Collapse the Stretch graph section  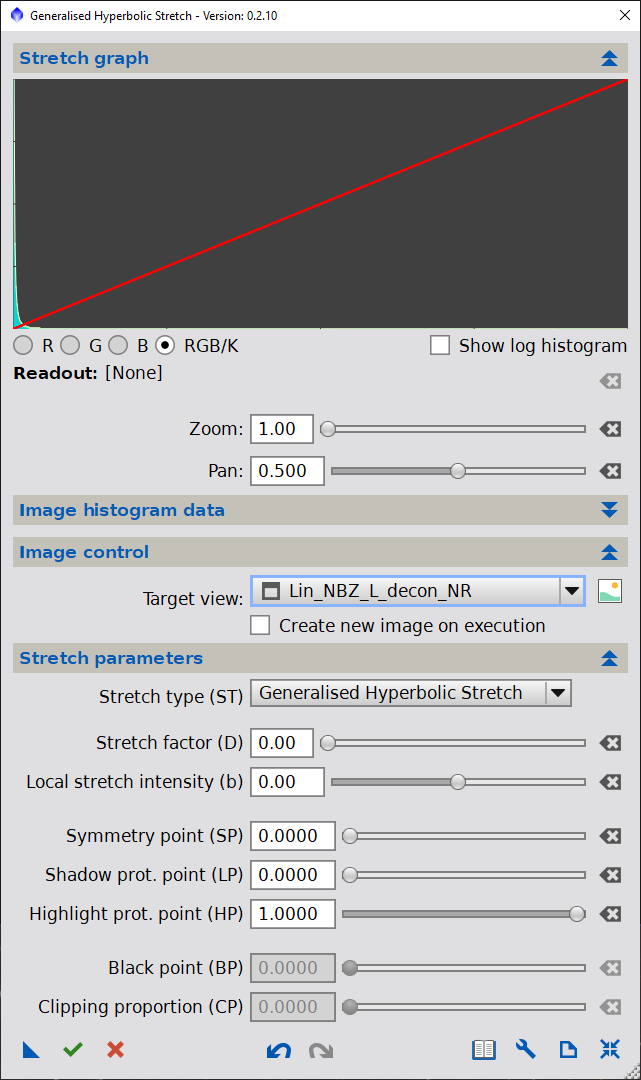(610, 58)
